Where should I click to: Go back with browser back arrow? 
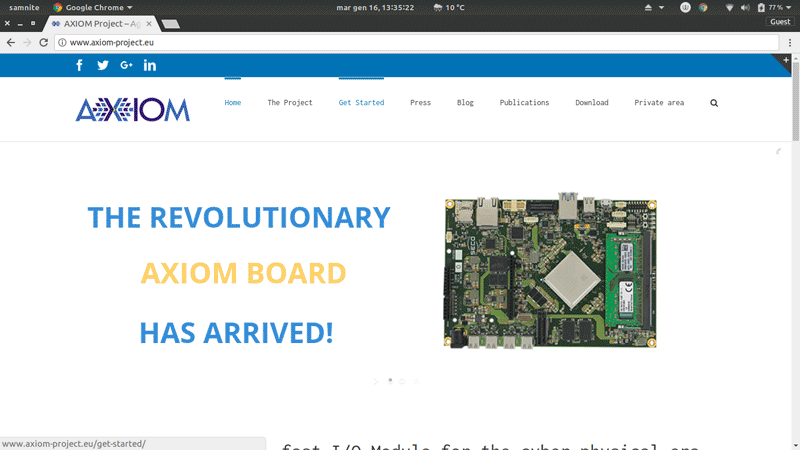(x=11, y=42)
